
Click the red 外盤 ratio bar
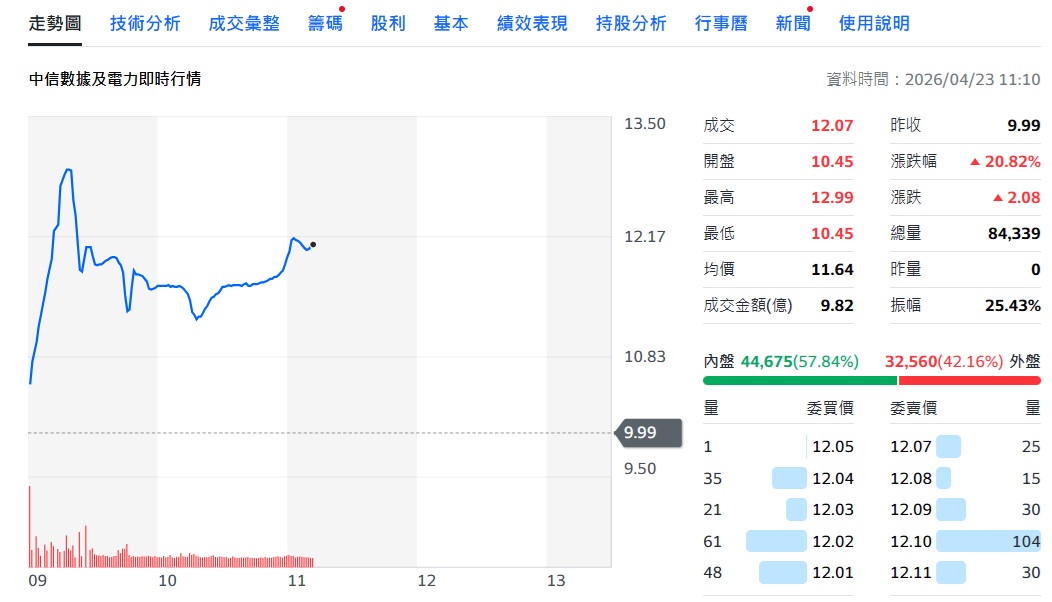tap(969, 380)
